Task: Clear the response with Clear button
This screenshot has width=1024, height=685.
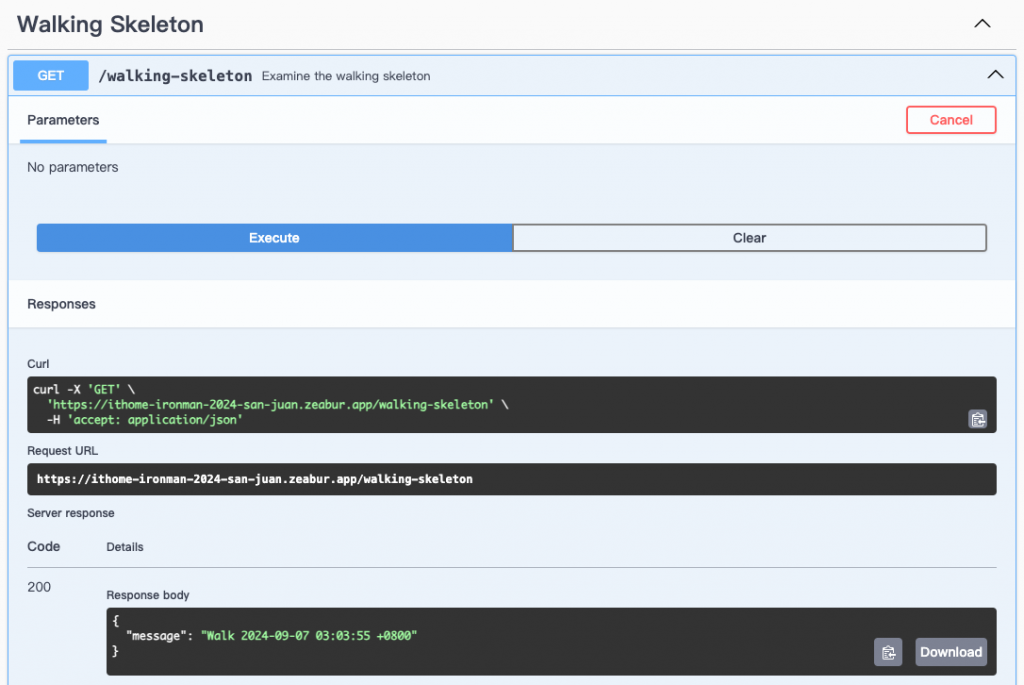Action: tap(749, 238)
